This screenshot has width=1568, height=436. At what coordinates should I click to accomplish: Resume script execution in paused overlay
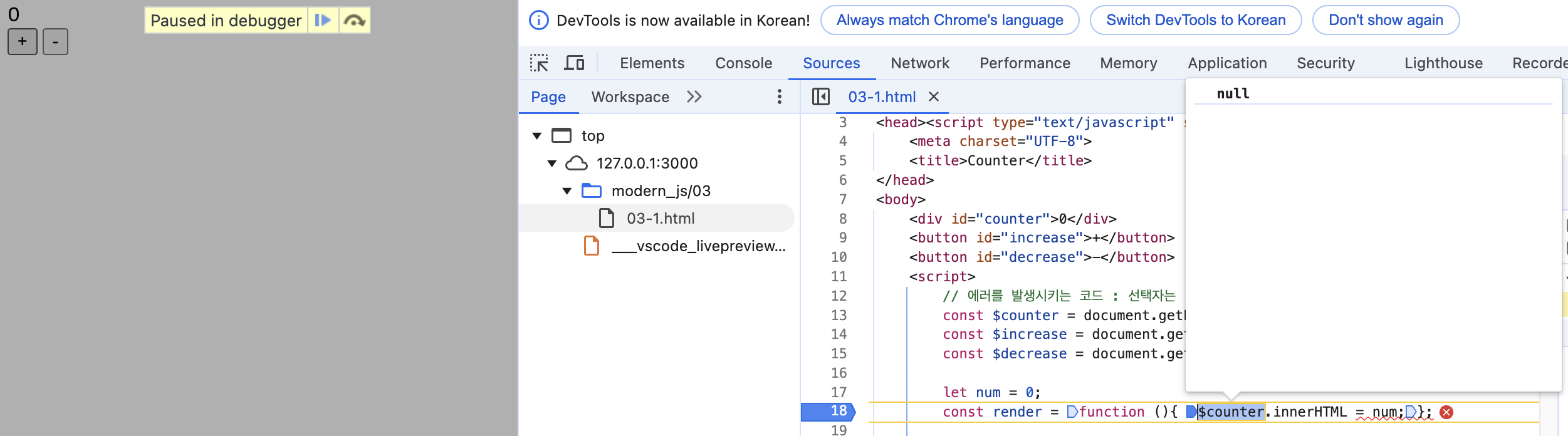(x=323, y=20)
